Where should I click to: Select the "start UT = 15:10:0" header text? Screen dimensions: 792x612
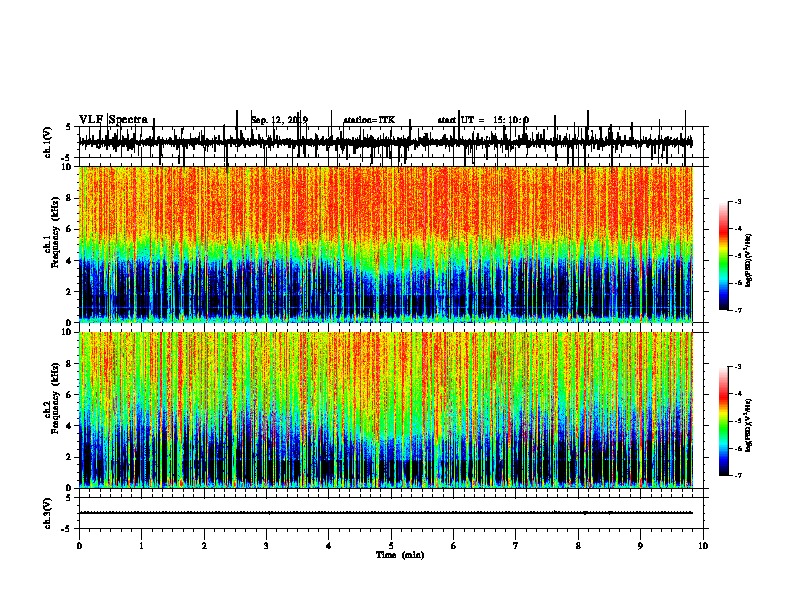[x=483, y=120]
